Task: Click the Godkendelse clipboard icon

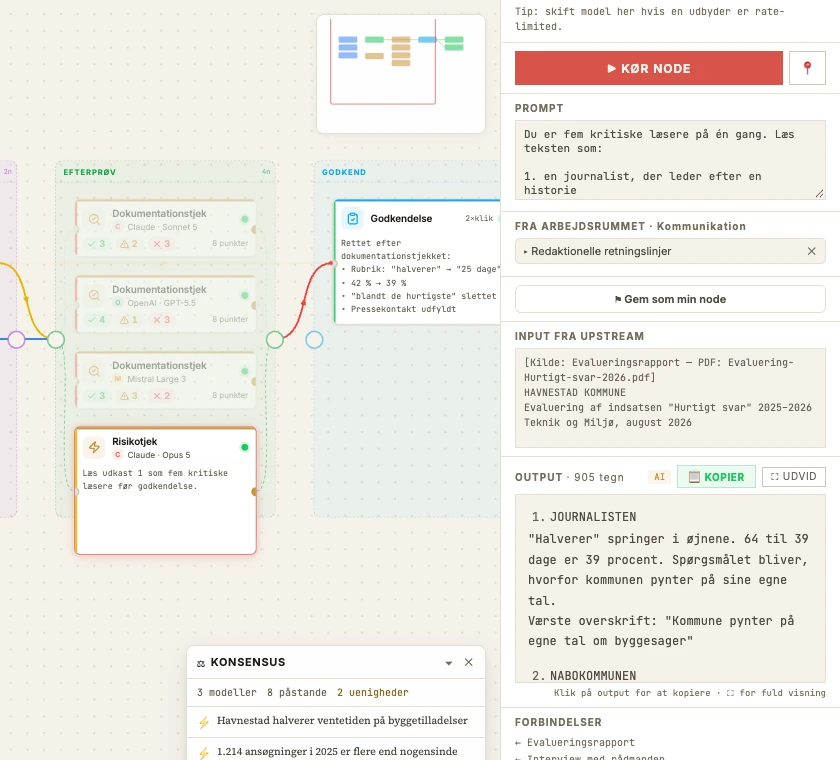Action: (x=352, y=219)
